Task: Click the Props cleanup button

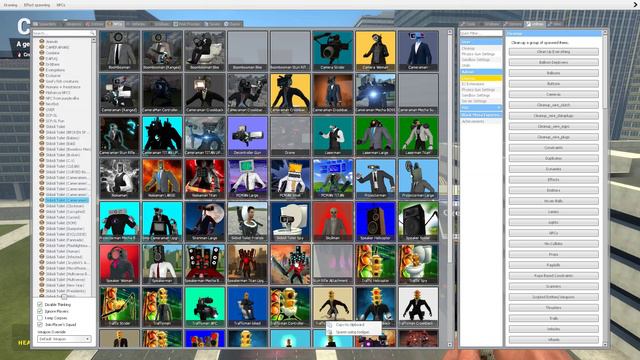Action: (x=553, y=254)
